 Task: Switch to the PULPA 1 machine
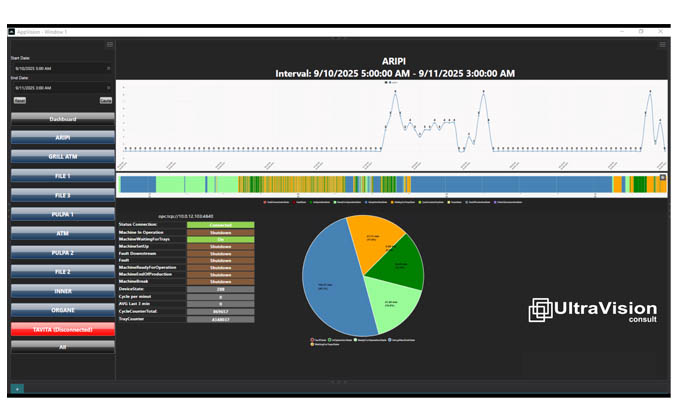[x=61, y=214]
